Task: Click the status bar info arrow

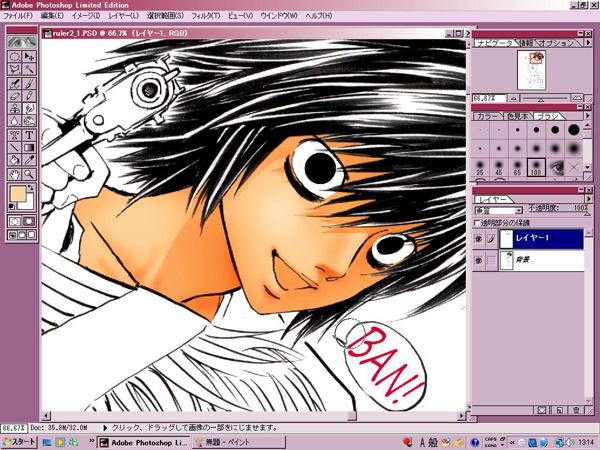Action: click(x=106, y=427)
